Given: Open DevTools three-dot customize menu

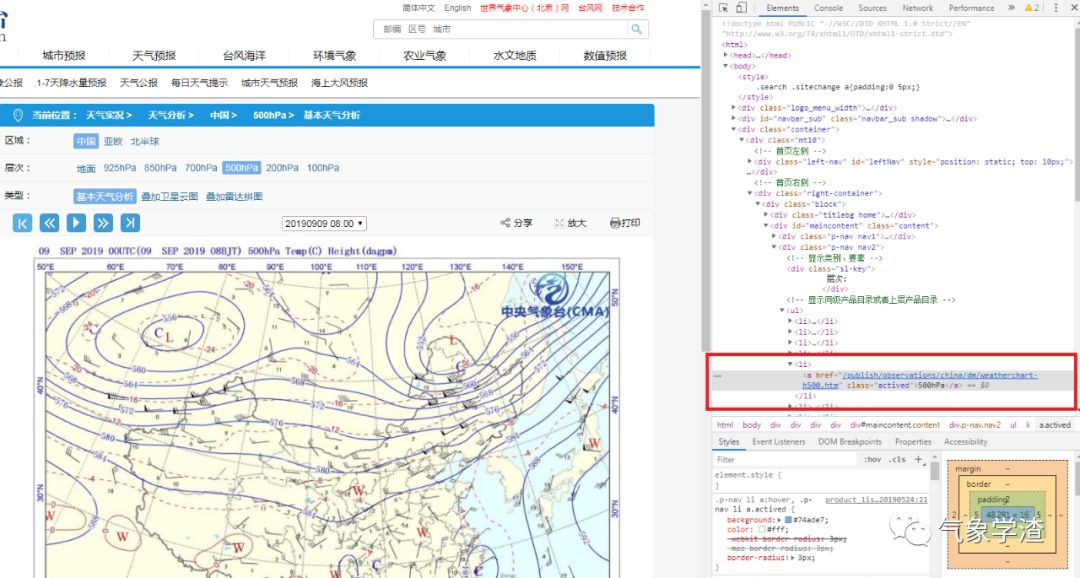Looking at the screenshot, I should 1055,8.
